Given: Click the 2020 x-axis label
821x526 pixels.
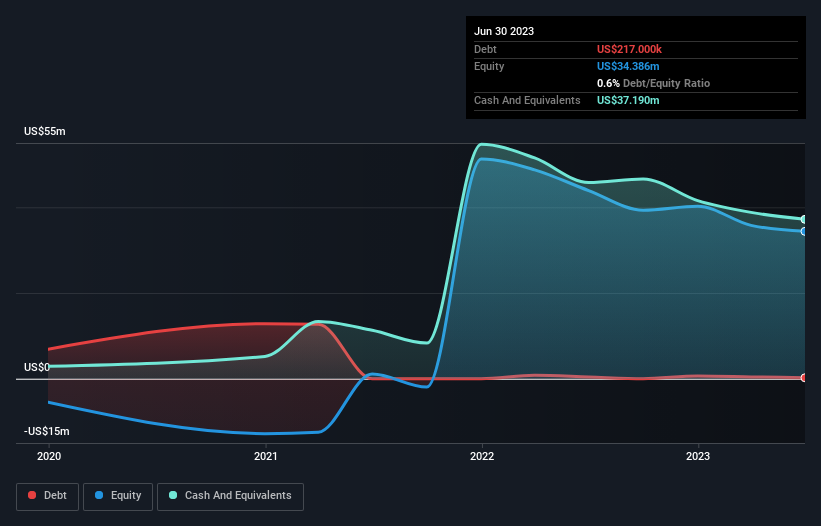Looking at the screenshot, I should (49, 456).
